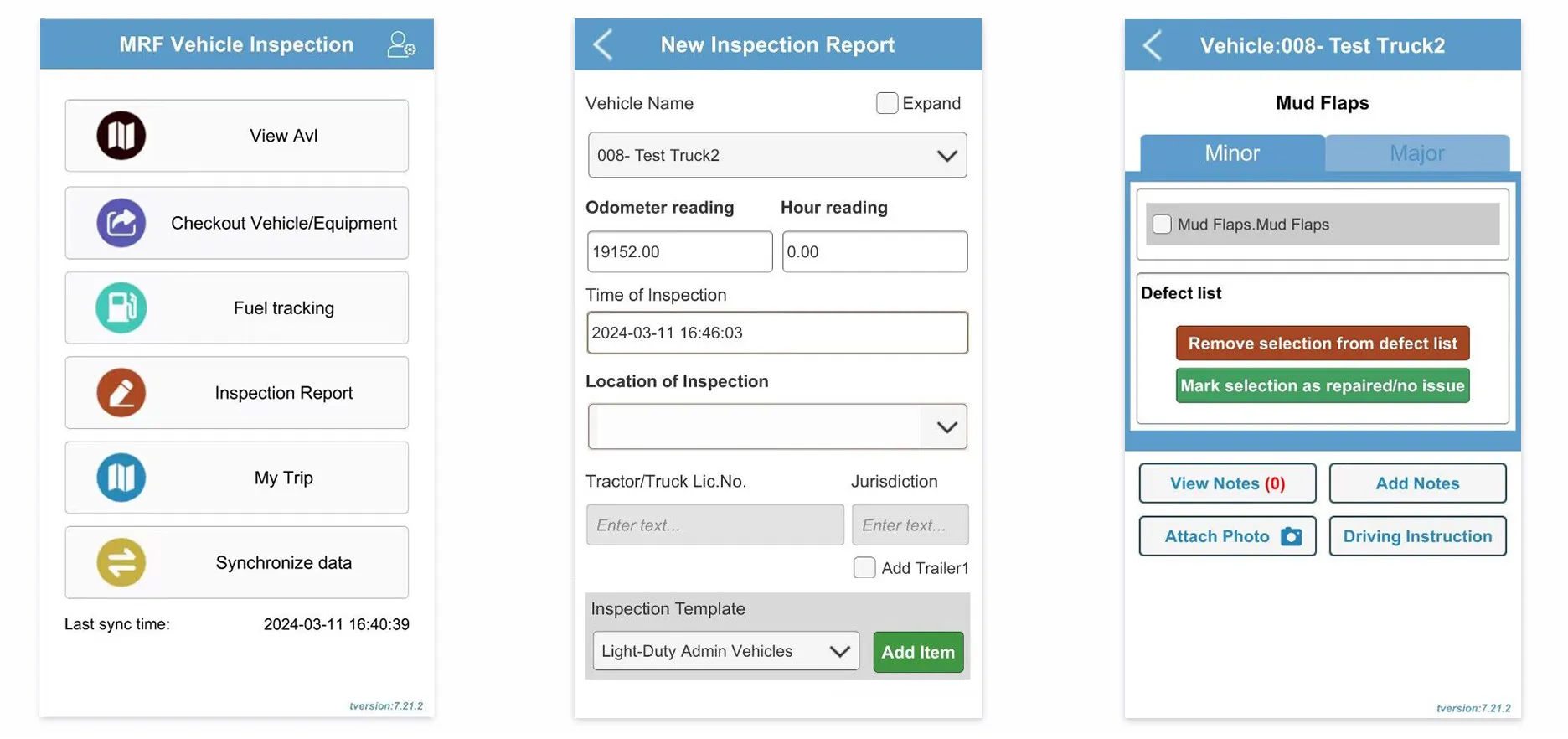
Task: Open Inspection Report from main menu
Action: point(237,393)
